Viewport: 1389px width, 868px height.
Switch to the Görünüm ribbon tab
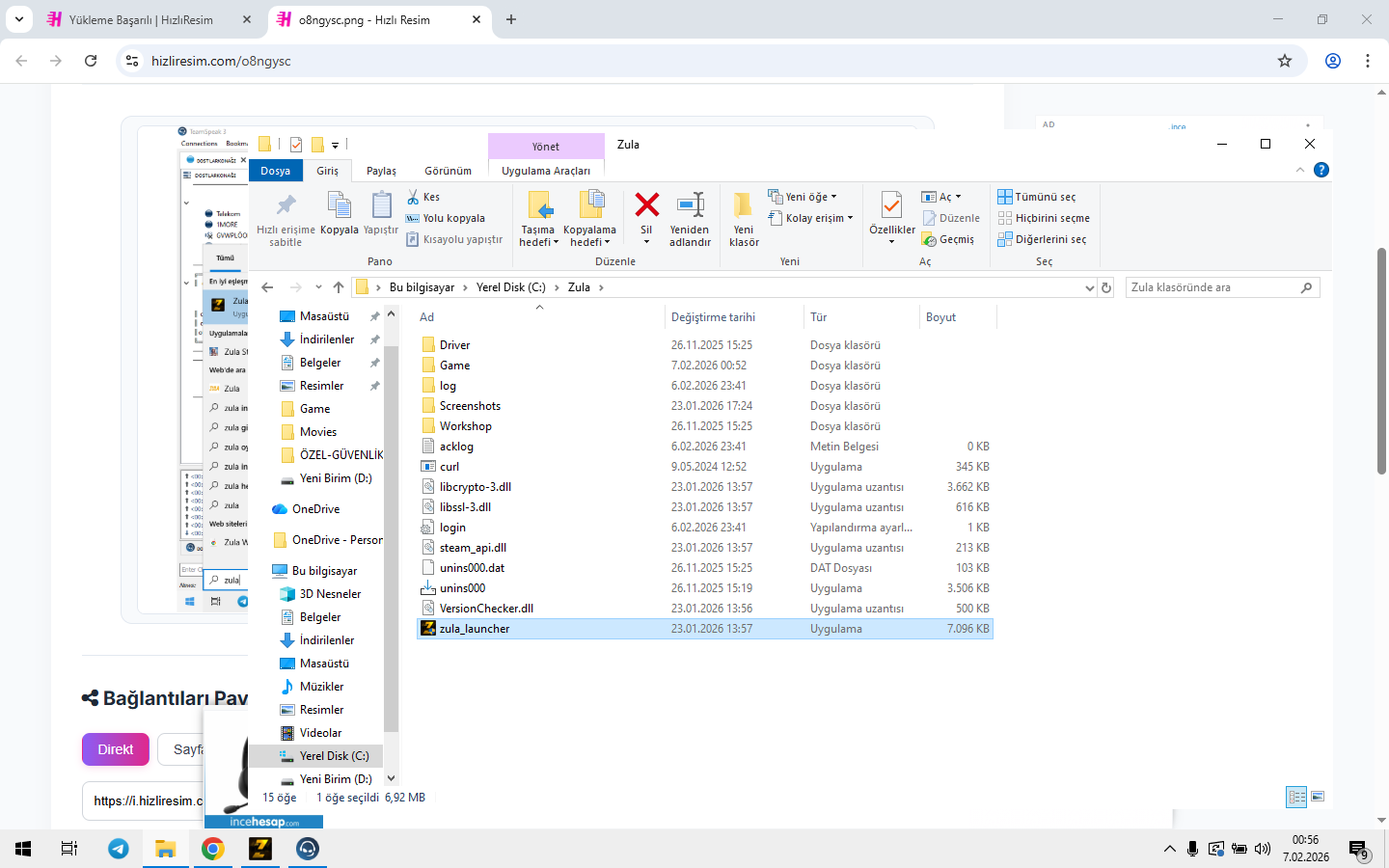pos(449,171)
